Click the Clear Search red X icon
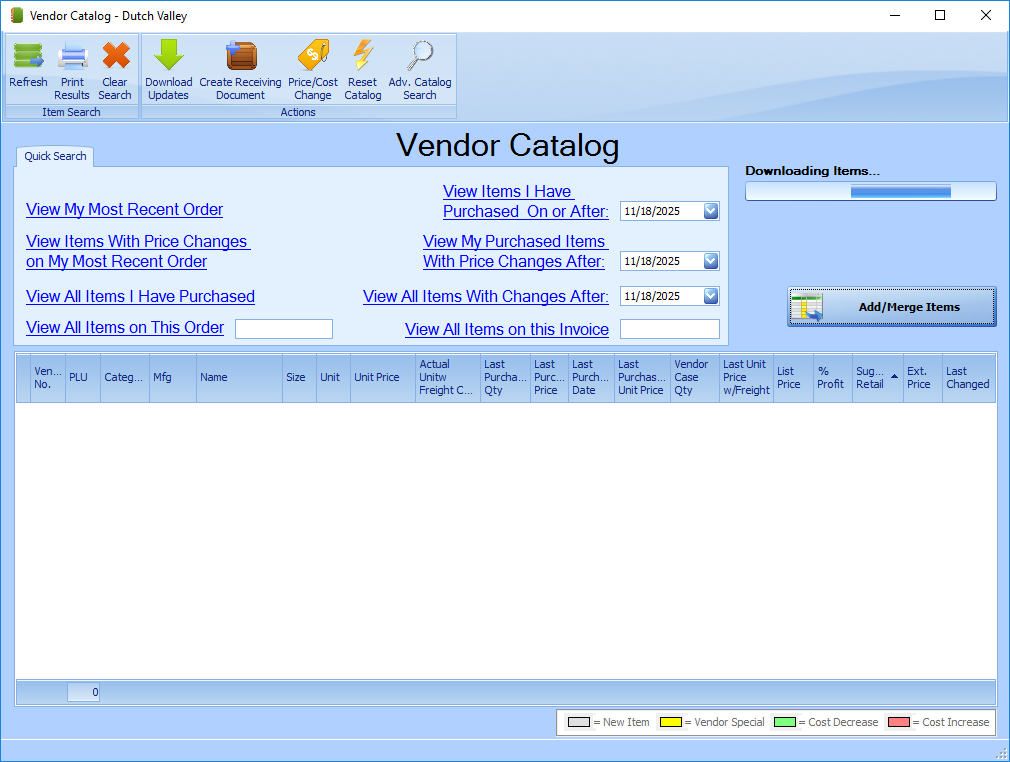The width and height of the screenshot is (1010, 762). tap(115, 58)
